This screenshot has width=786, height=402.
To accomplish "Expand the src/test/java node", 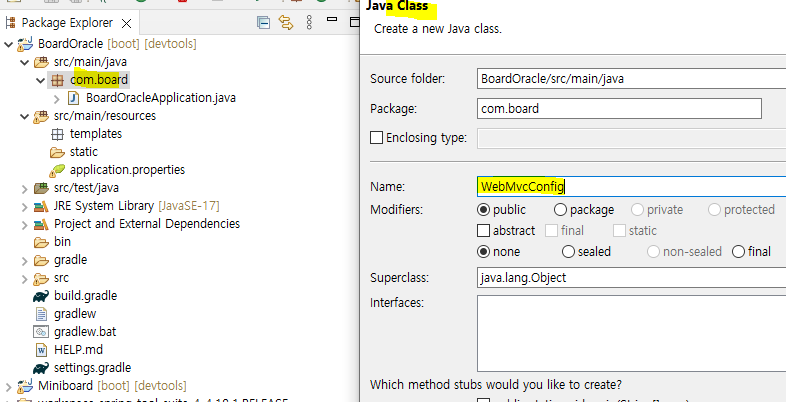I will (x=25, y=189).
